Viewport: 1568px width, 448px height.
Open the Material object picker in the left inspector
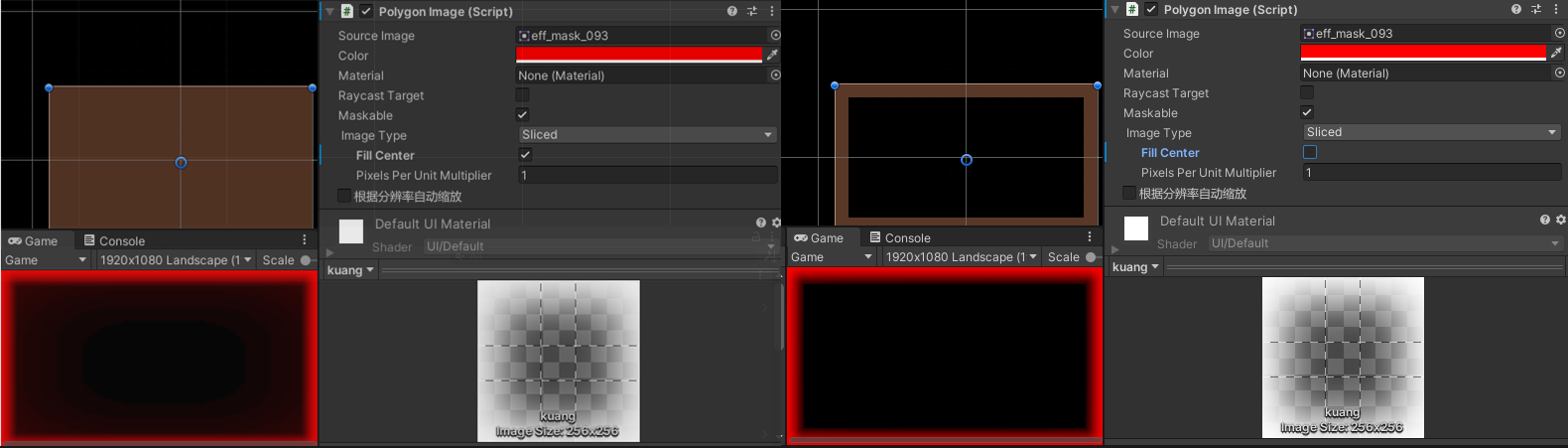coord(775,75)
